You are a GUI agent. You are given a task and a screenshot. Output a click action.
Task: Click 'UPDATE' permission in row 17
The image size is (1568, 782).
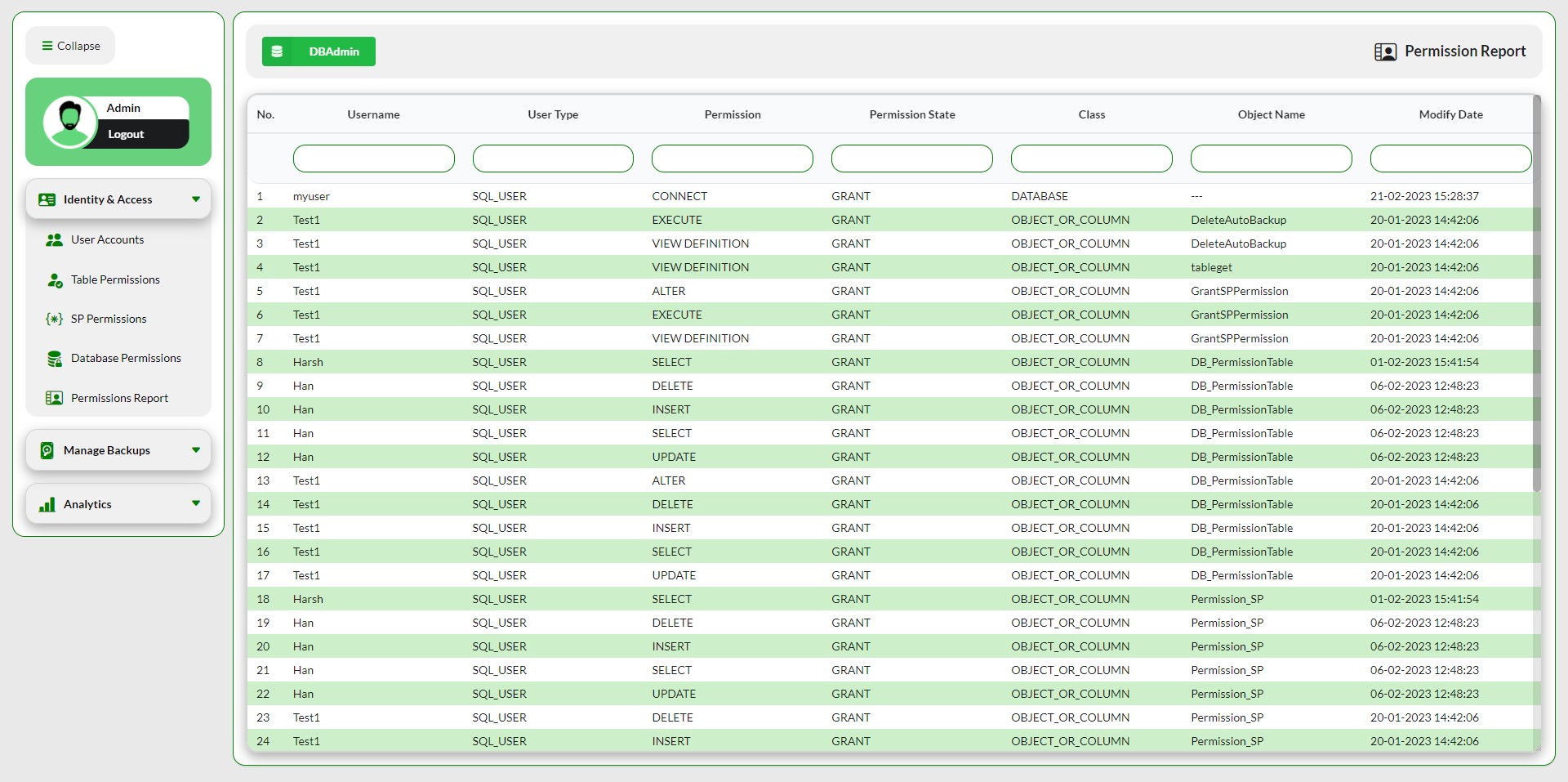click(674, 575)
